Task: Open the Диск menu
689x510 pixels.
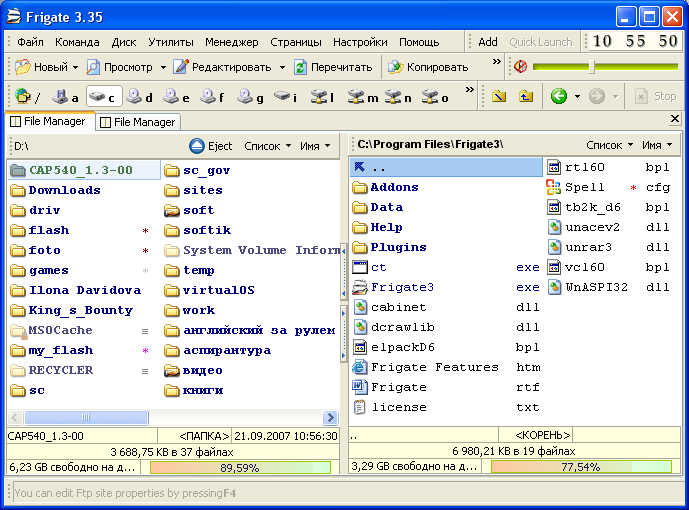Action: click(124, 42)
